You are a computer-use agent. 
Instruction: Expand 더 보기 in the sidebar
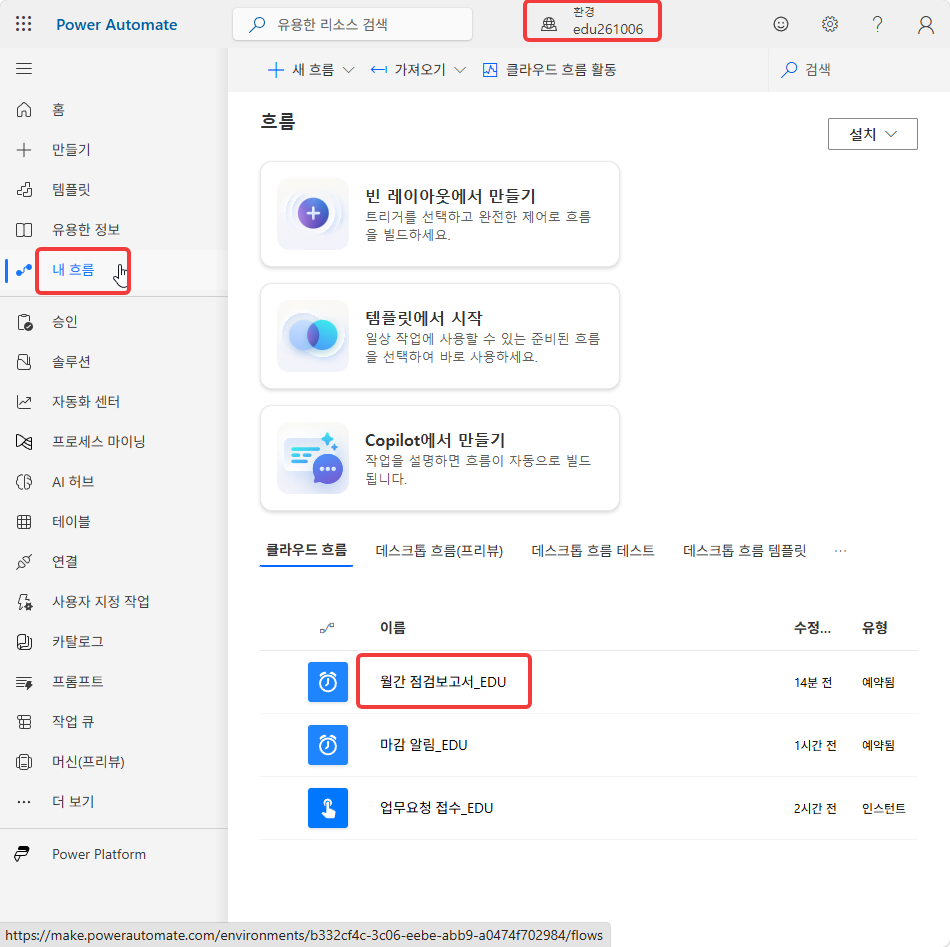(x=73, y=802)
